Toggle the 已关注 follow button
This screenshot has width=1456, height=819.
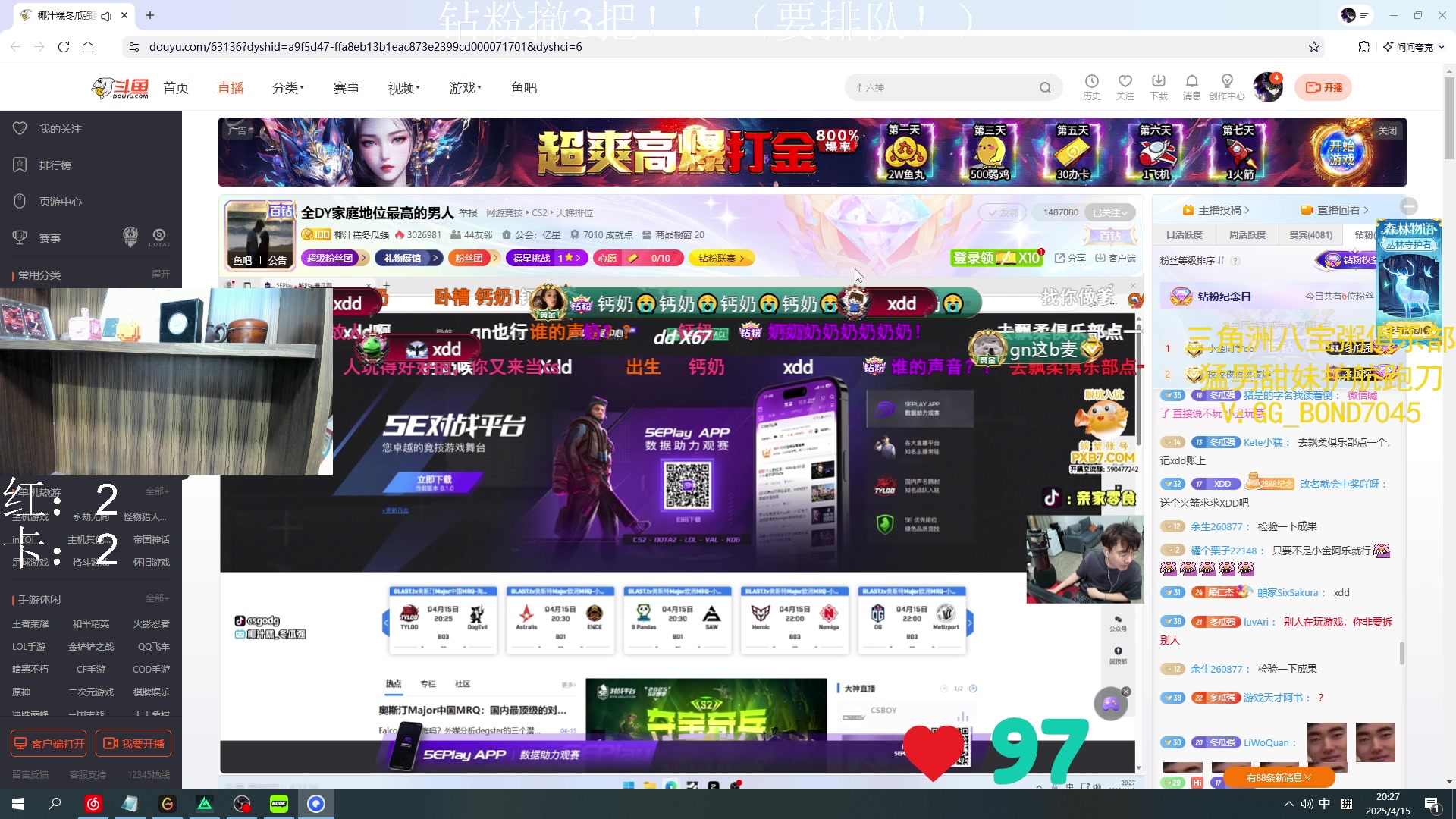pyautogui.click(x=1110, y=212)
